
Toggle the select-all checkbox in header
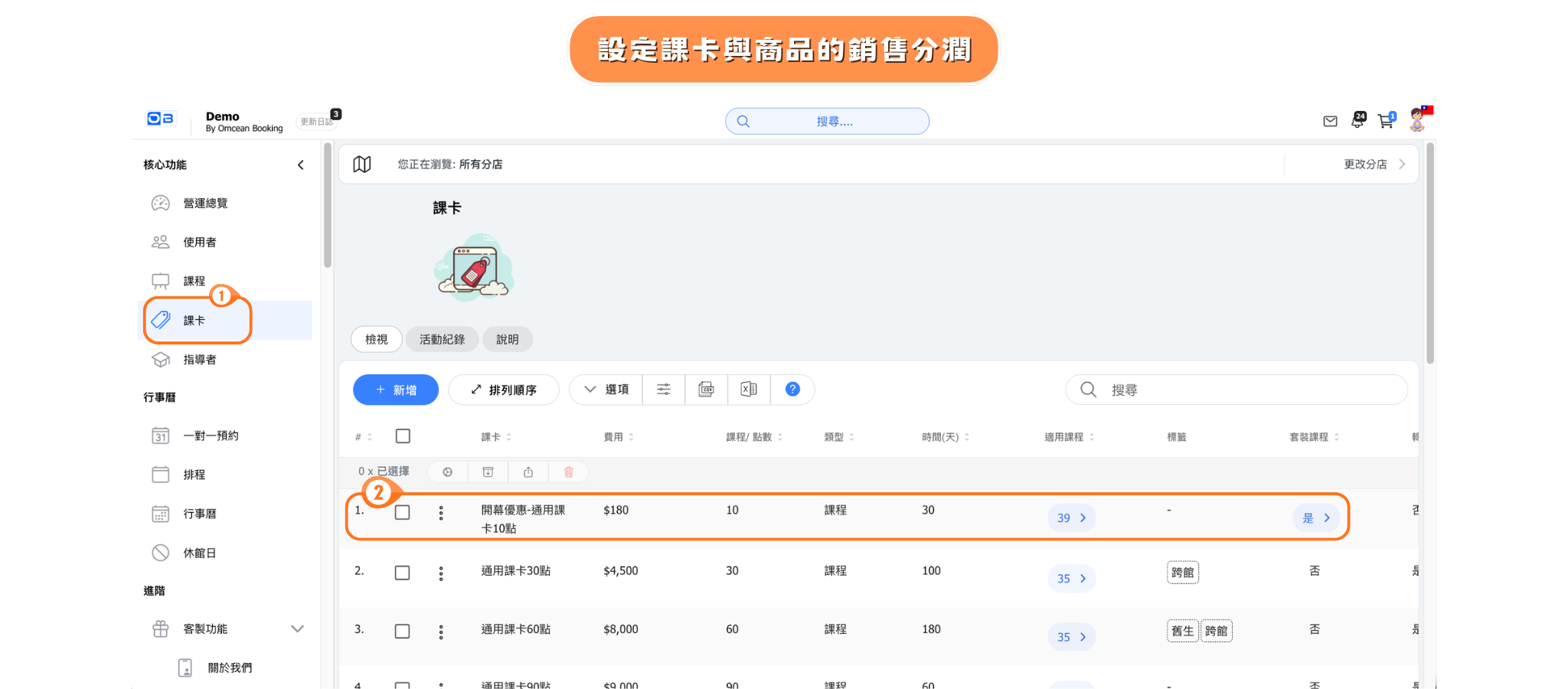click(x=403, y=436)
